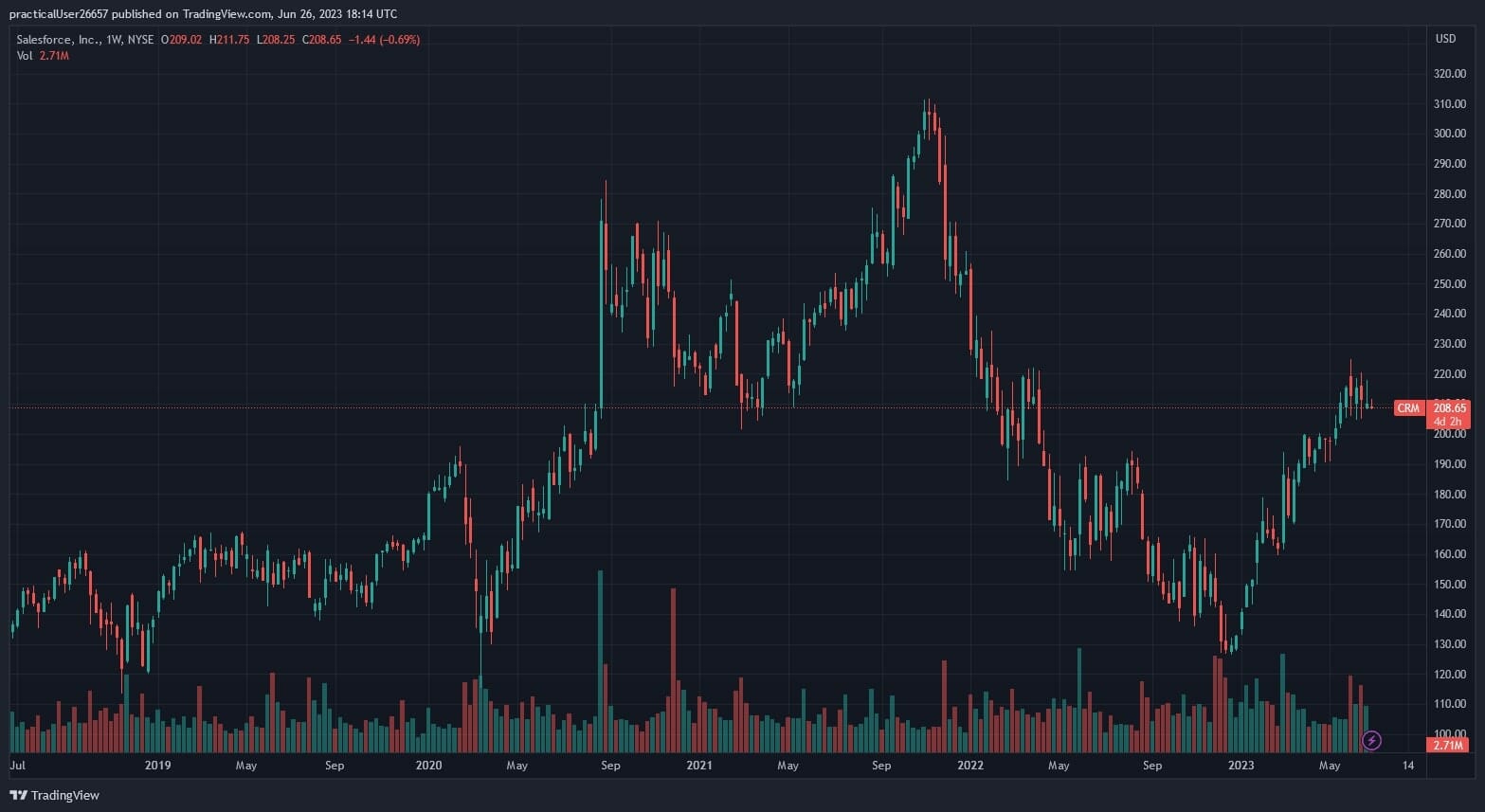Select 2022 on the time axis
Image resolution: width=1485 pixels, height=812 pixels.
click(970, 766)
